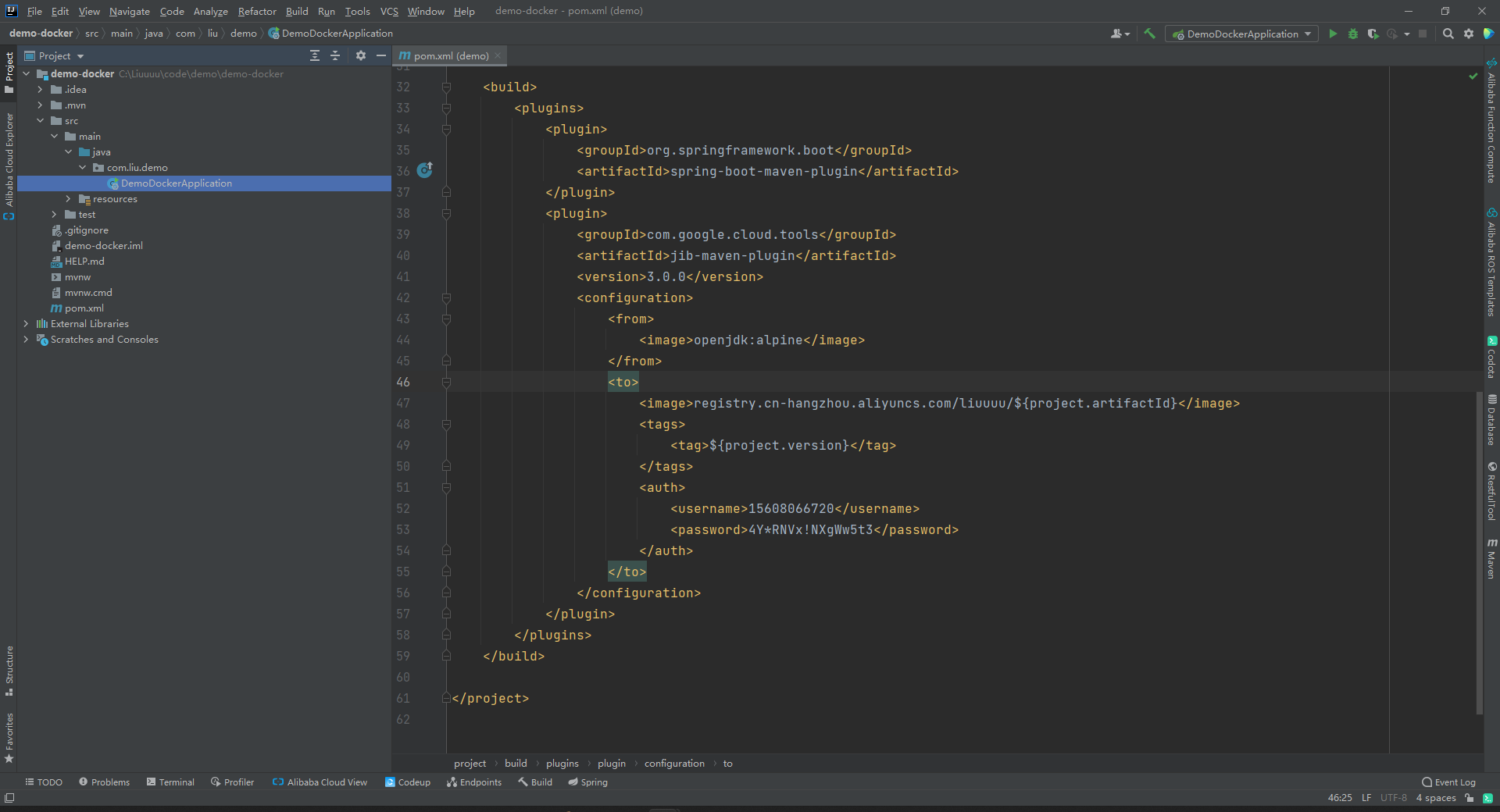The height and width of the screenshot is (812, 1500).
Task: Open the Structure tool window
Action: point(9,671)
